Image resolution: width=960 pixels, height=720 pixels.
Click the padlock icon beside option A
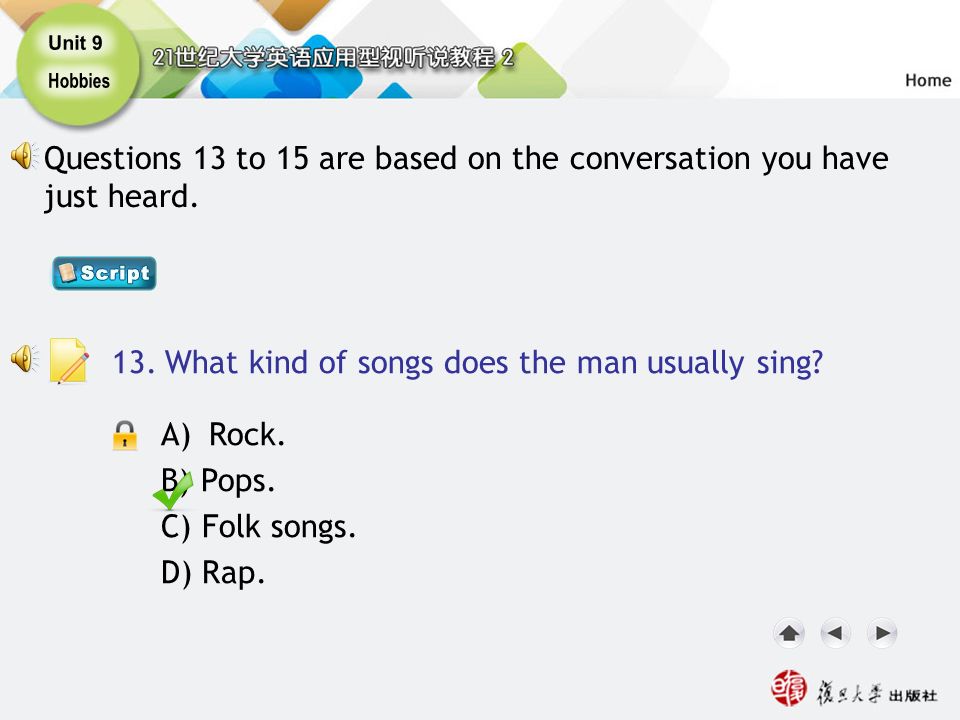coord(125,435)
